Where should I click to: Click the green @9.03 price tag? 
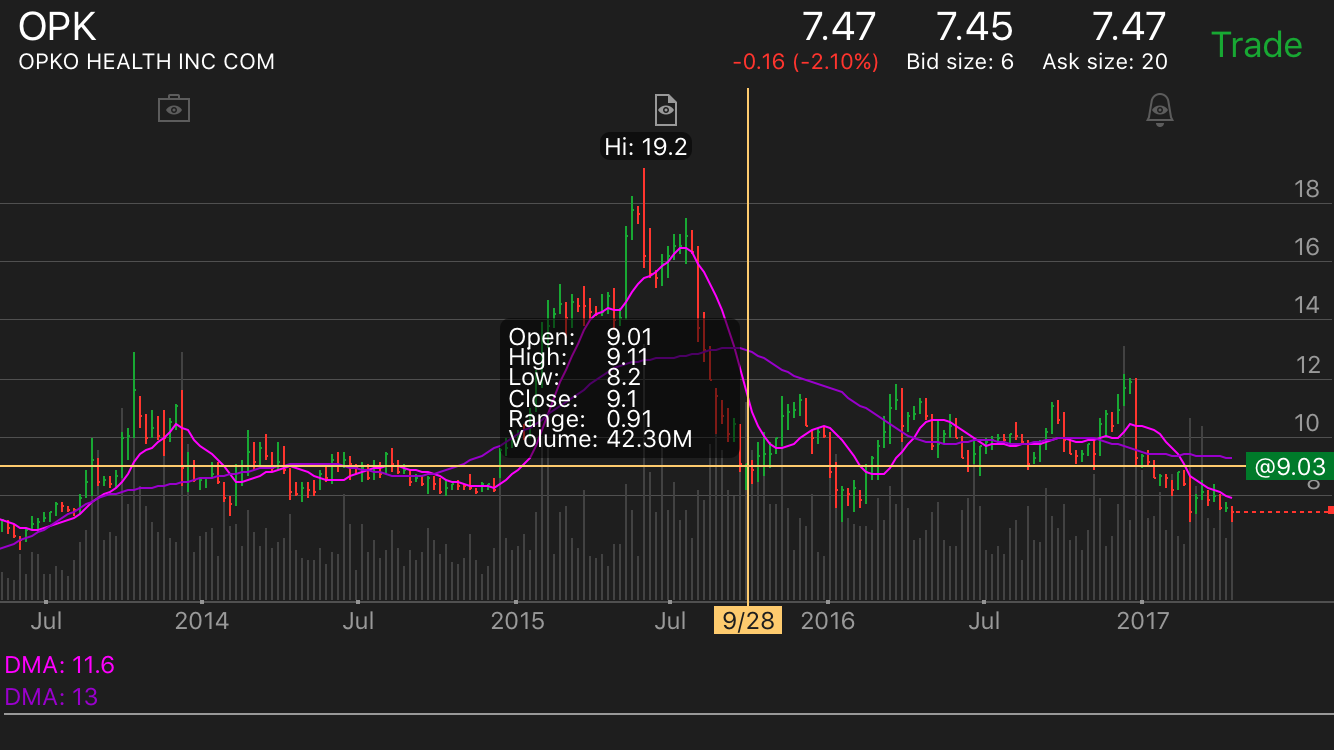pyautogui.click(x=1288, y=466)
